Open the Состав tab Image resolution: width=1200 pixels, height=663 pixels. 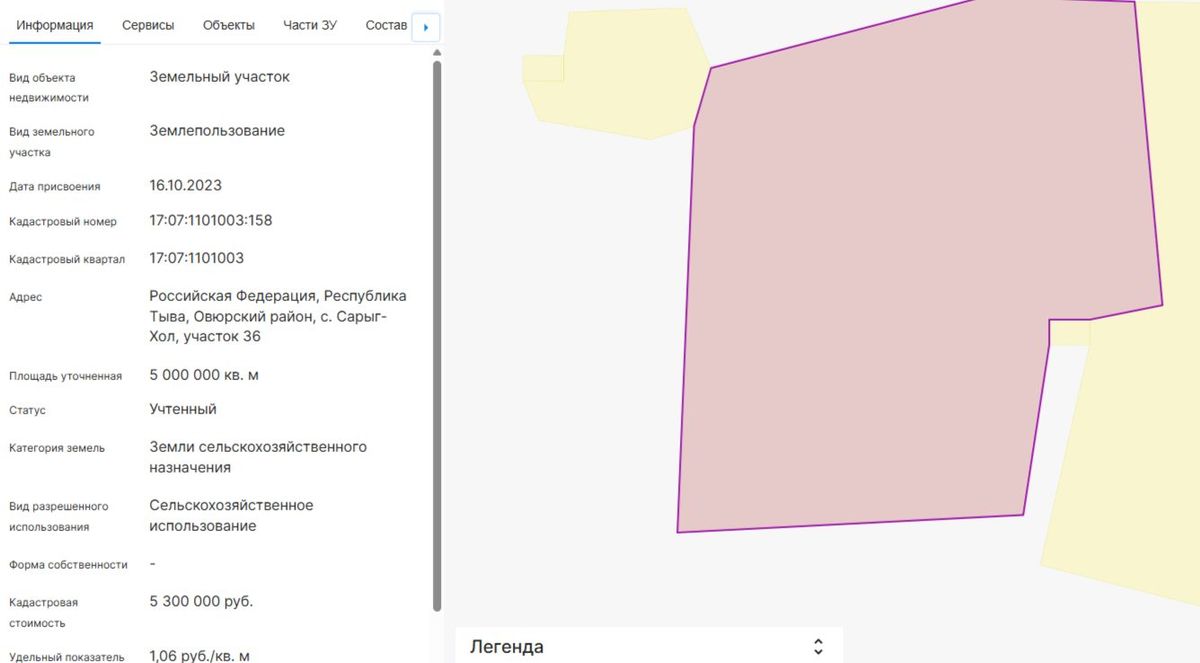(387, 25)
